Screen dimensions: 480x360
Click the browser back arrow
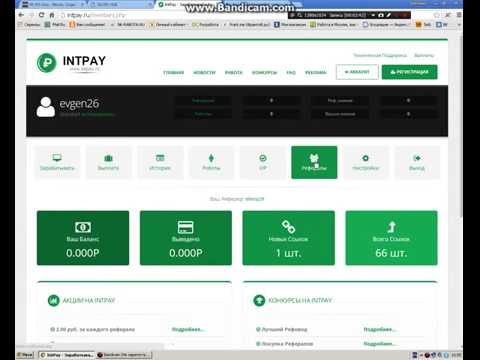click(x=21, y=15)
